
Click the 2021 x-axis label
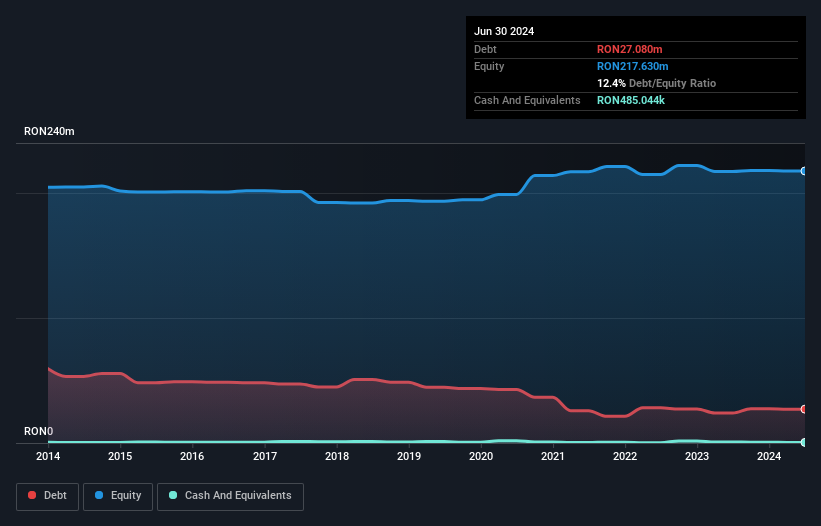553,456
